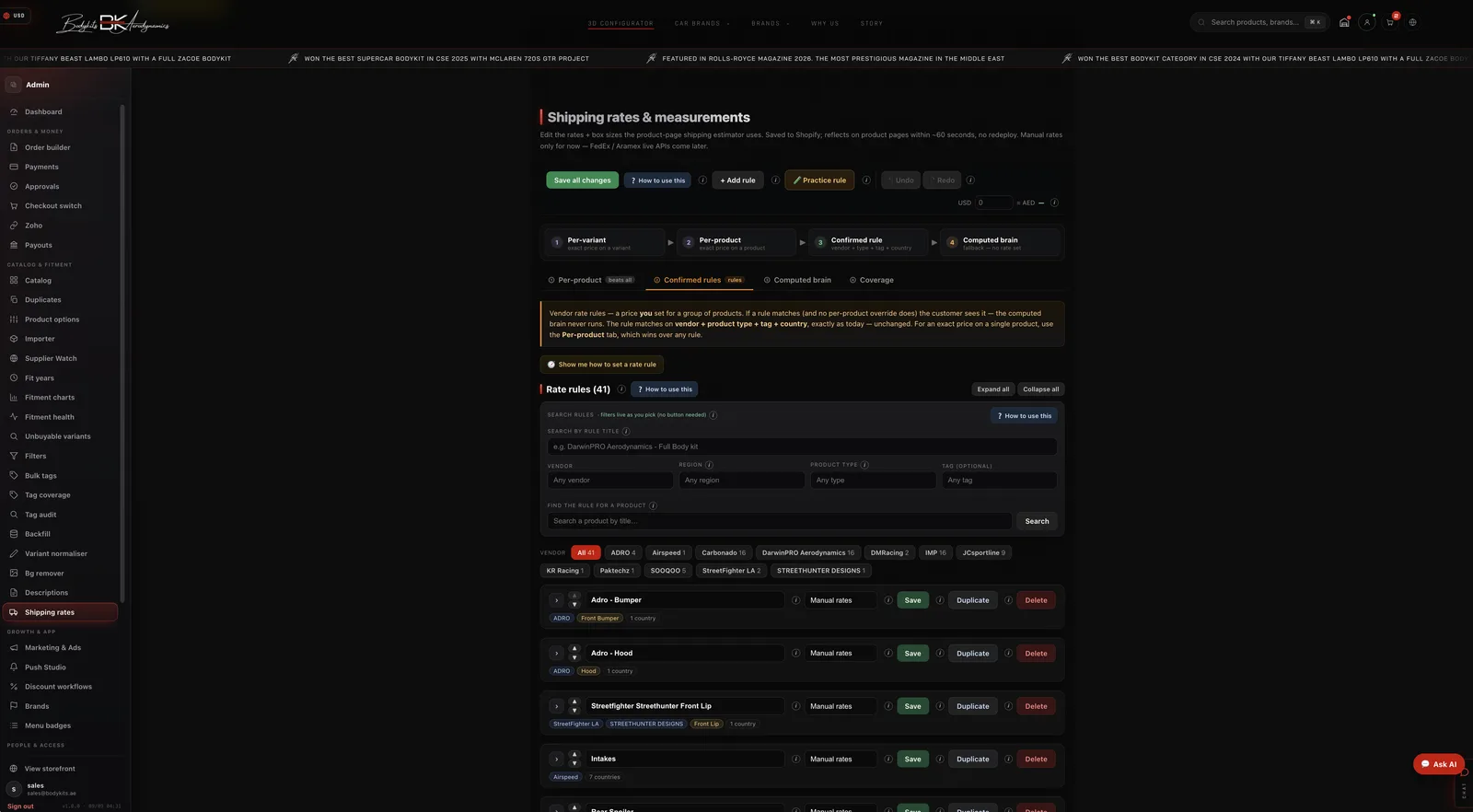The height and width of the screenshot is (812, 1473).
Task: Filter rules by JCsportline vendor chip
Action: (x=984, y=553)
